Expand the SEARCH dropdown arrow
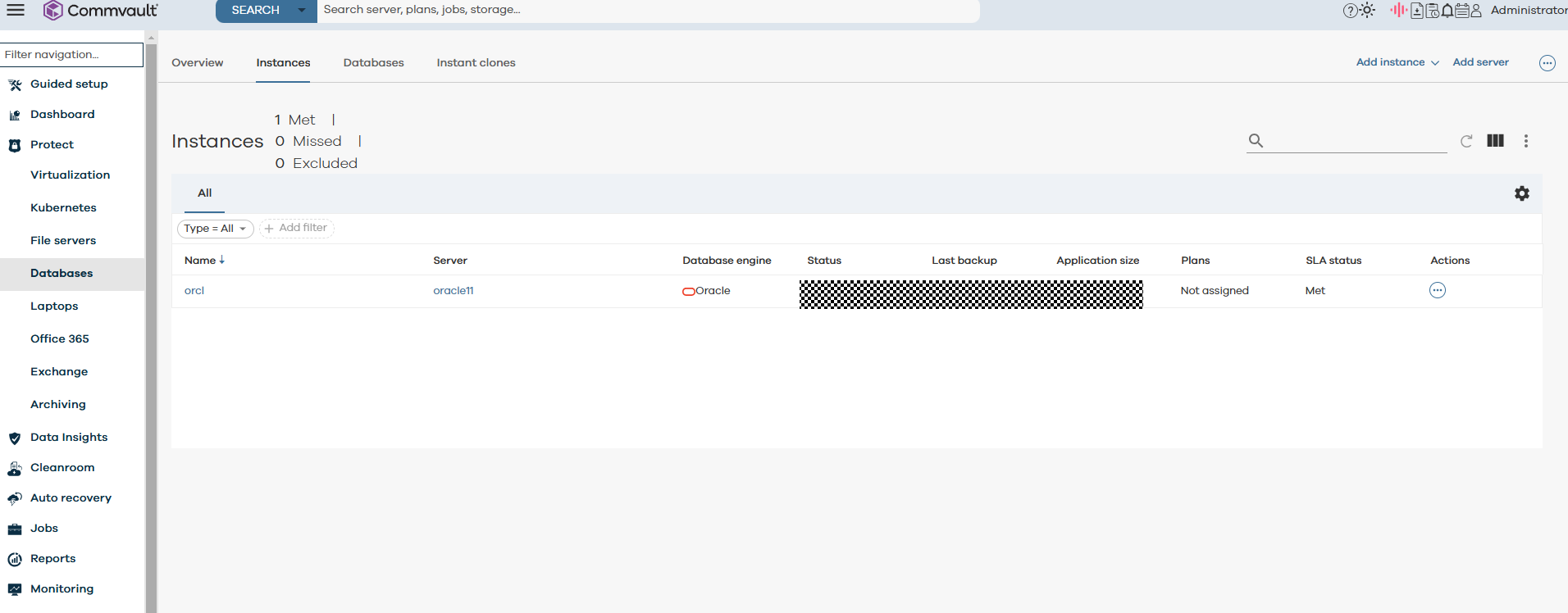This screenshot has width=1568, height=613. tap(302, 11)
